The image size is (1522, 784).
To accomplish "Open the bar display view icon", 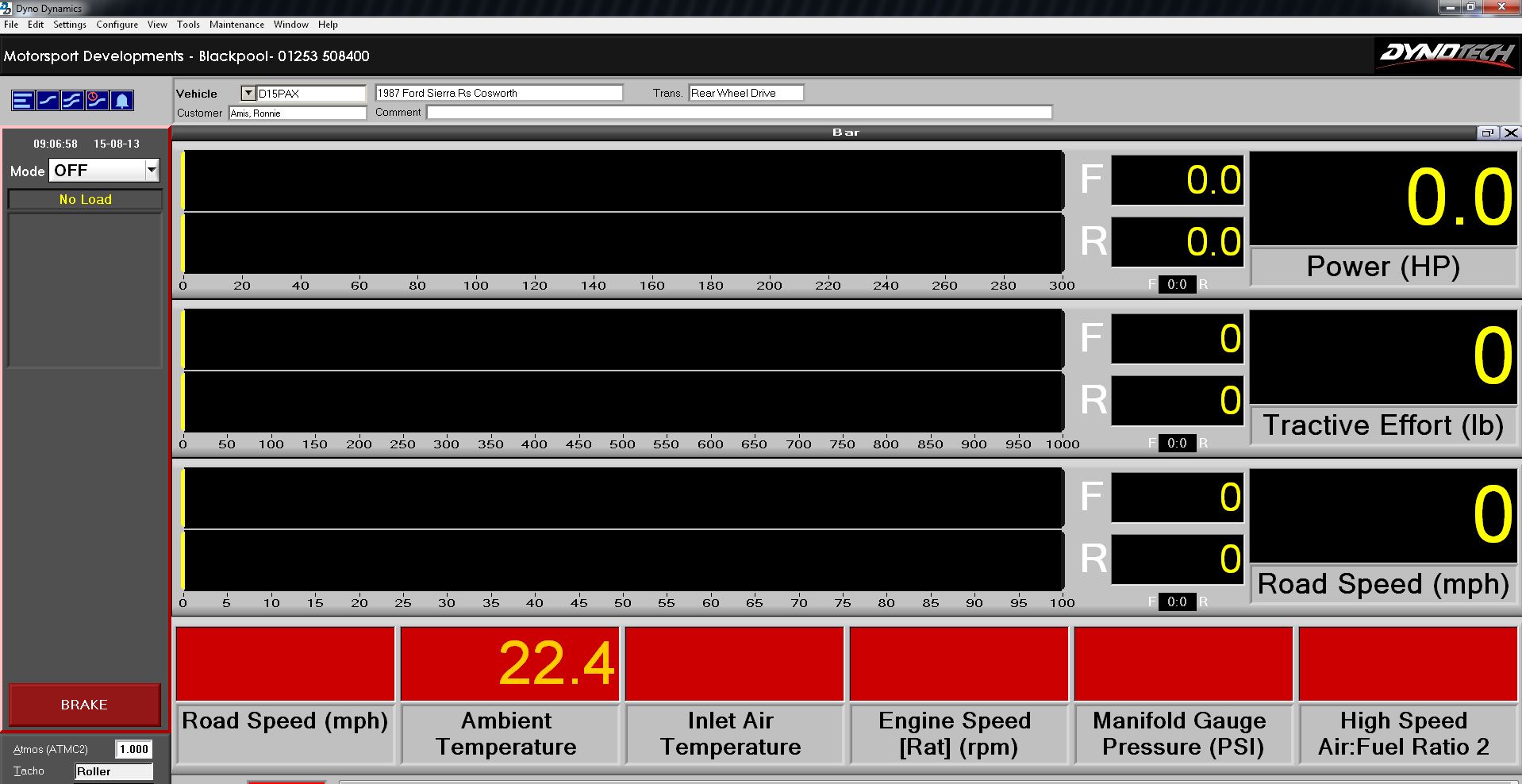I will [x=22, y=100].
